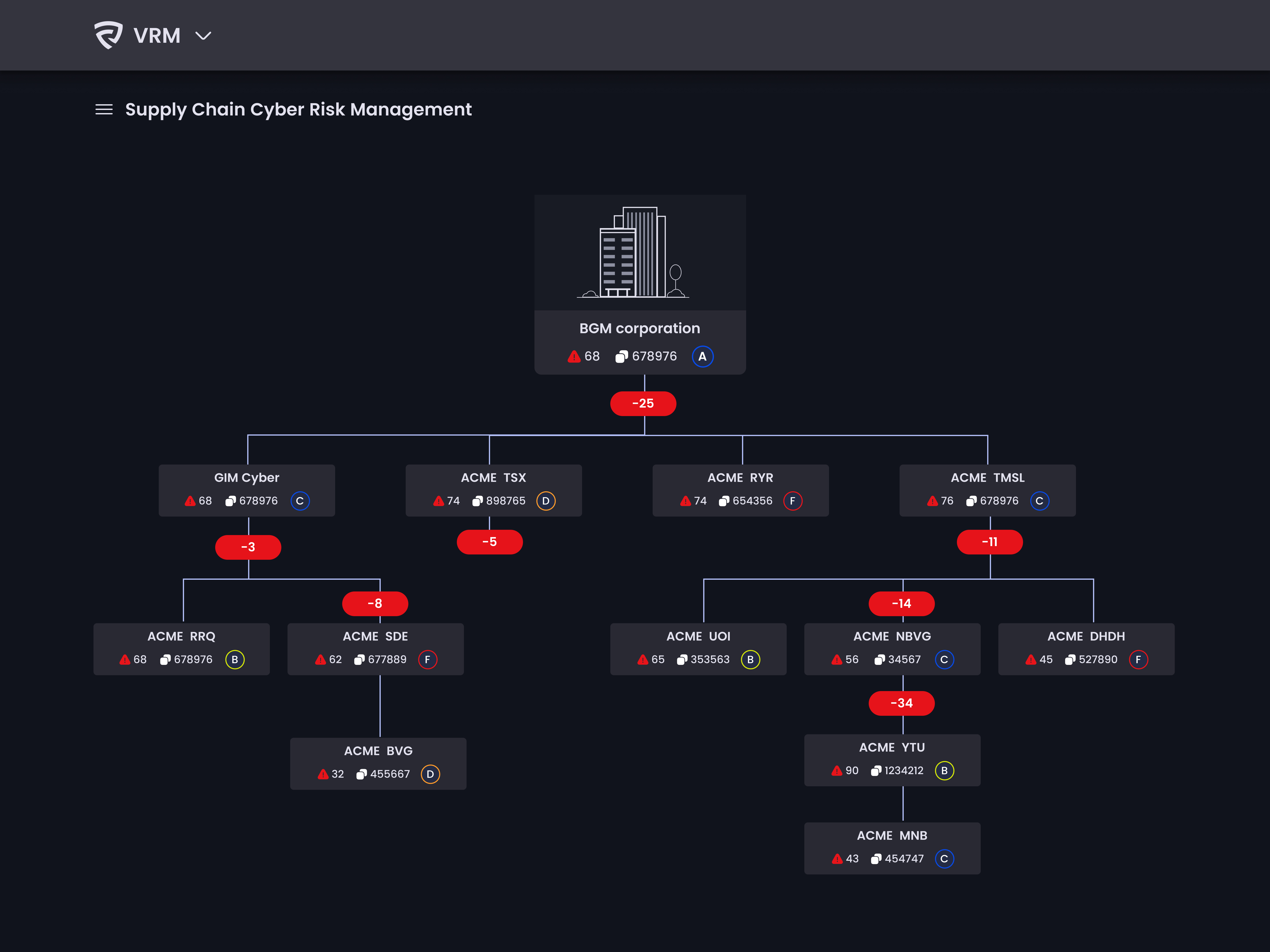The image size is (1270, 952).
Task: Collapse the -25 node under BGM corporation
Action: point(643,403)
